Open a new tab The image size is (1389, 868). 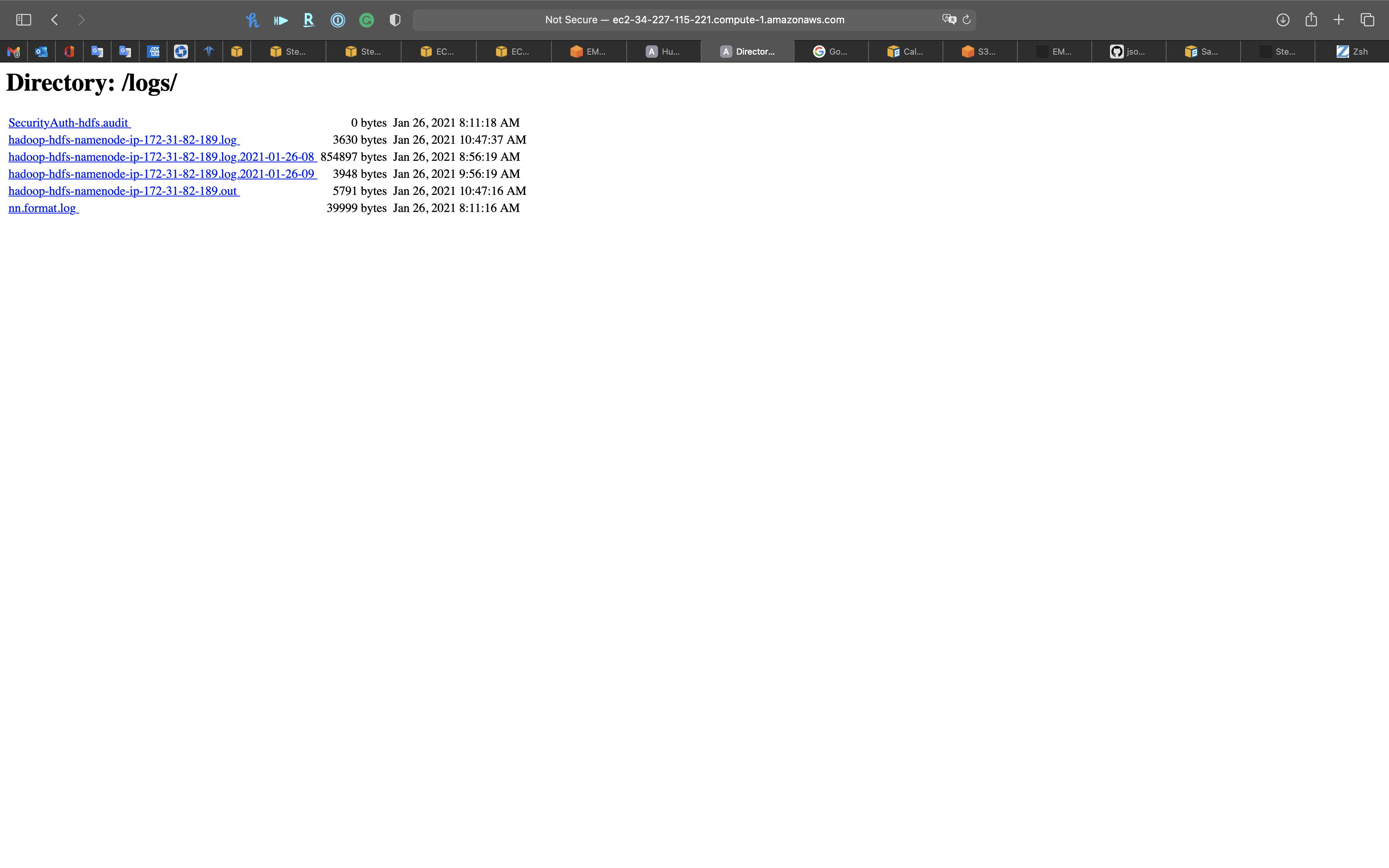(x=1339, y=20)
